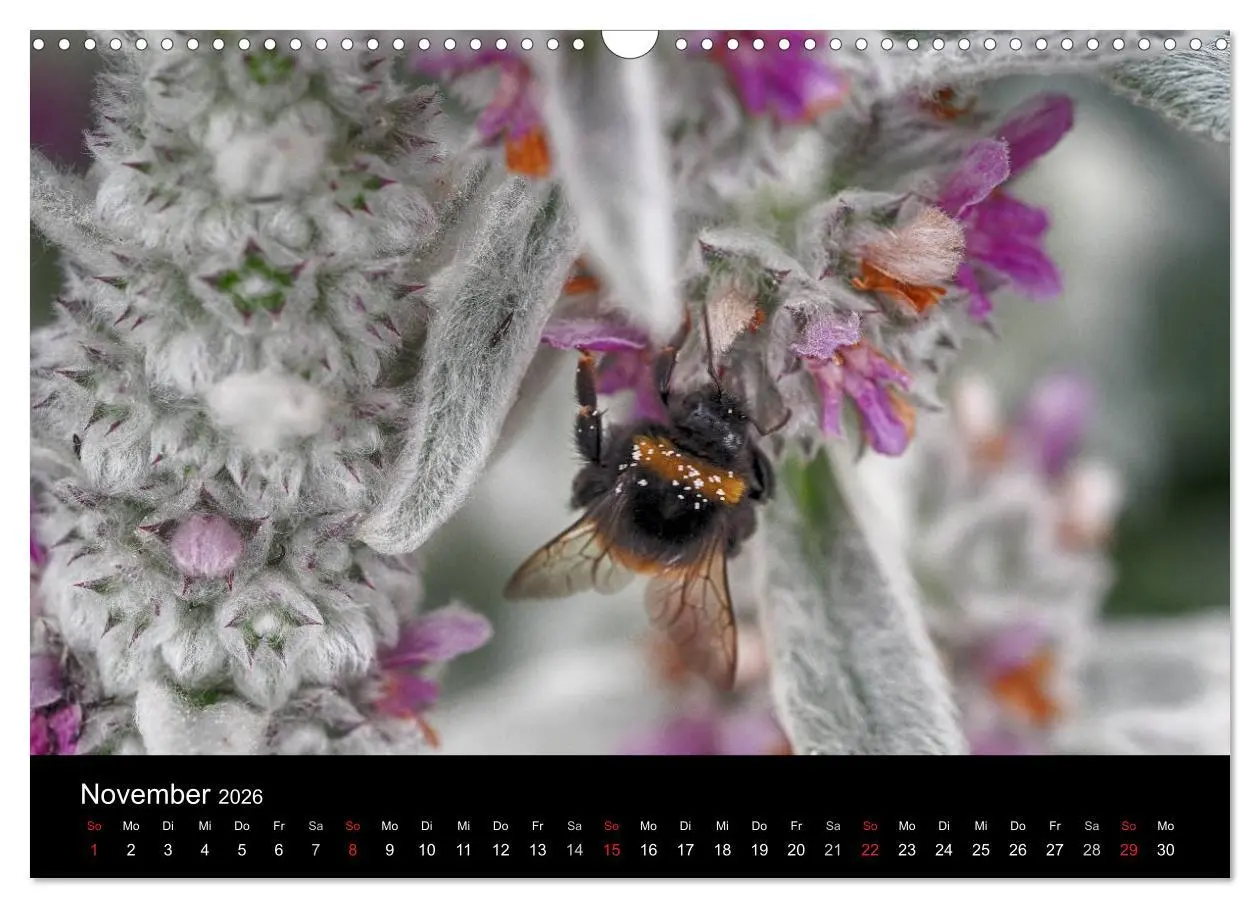Click the Mo weekday label after date 1
Viewport: 1260px width, 908px height.
(130, 826)
